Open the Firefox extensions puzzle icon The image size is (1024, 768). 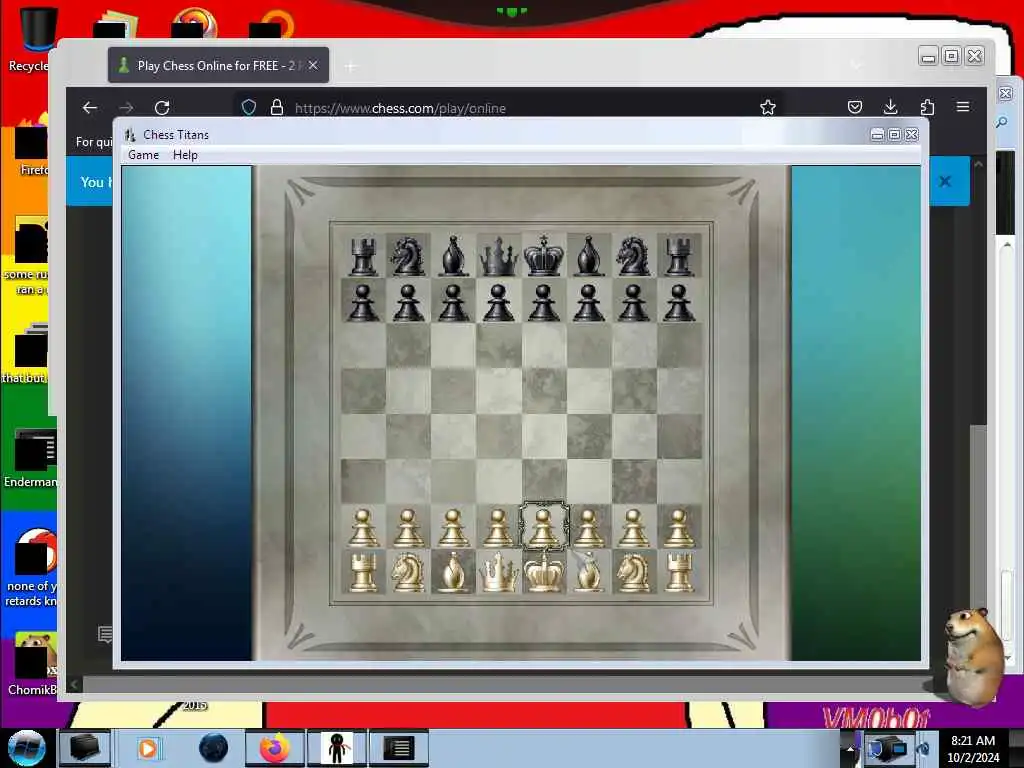927,107
